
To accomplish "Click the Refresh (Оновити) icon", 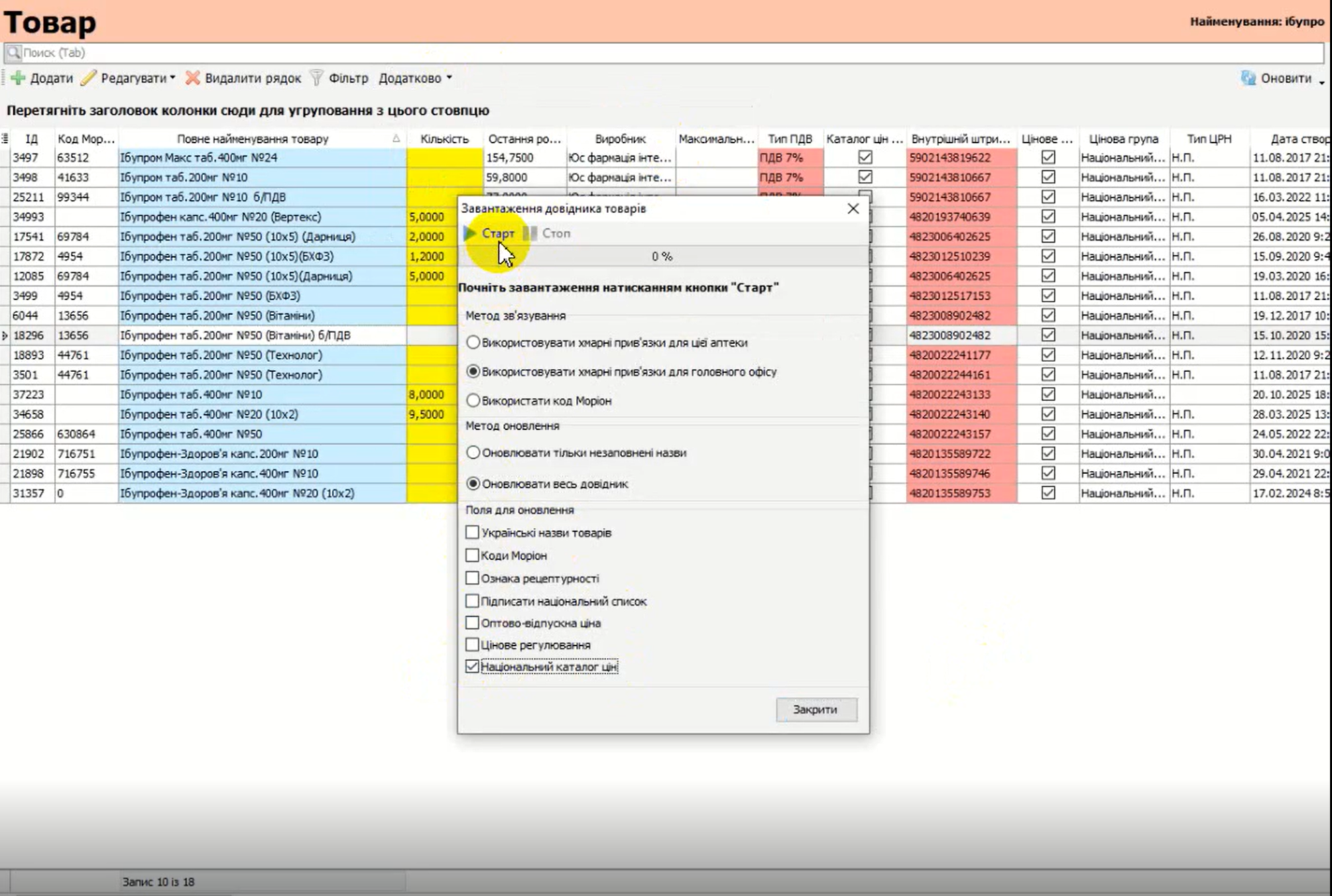I will [x=1248, y=78].
